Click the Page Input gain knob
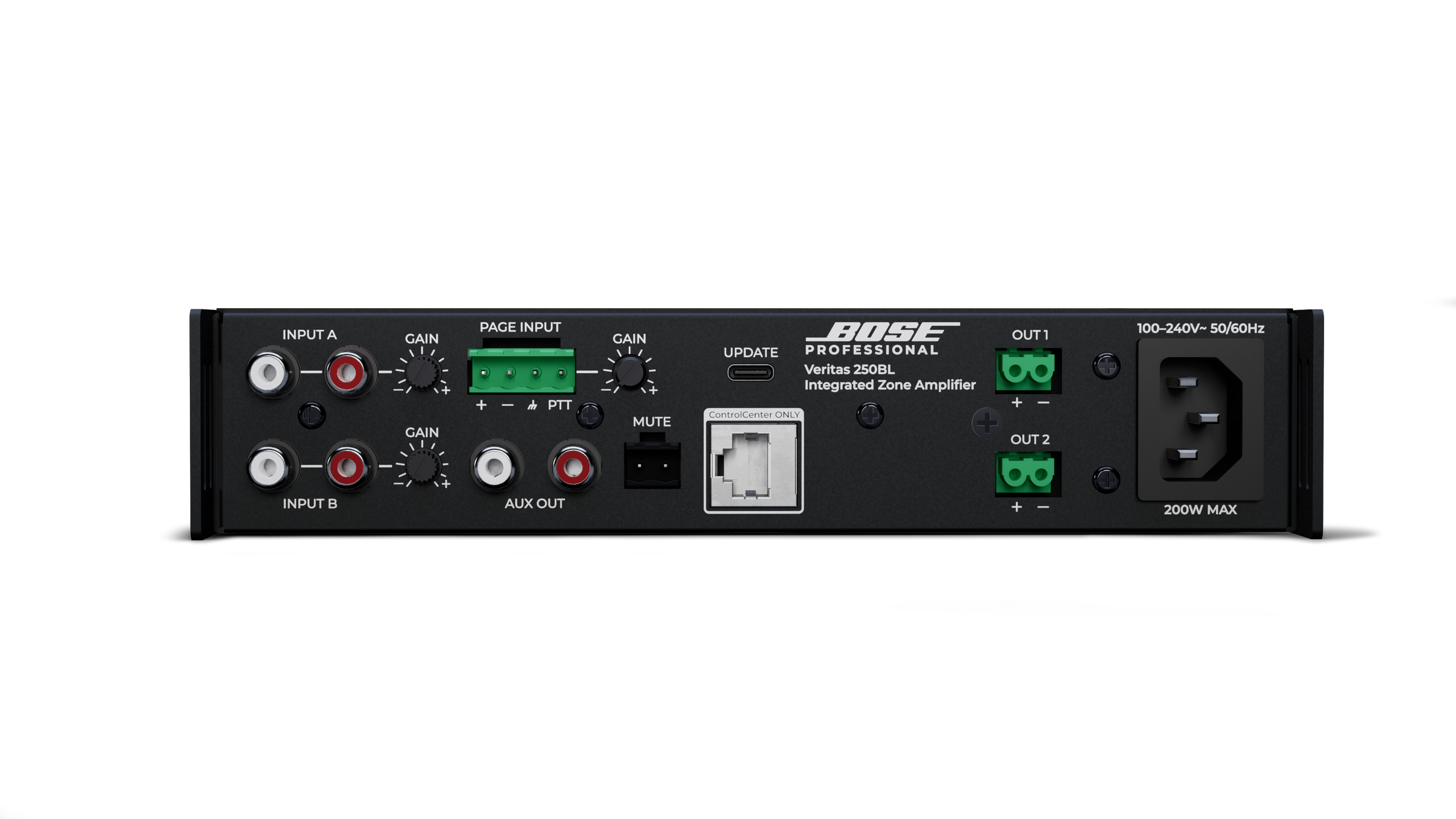The width and height of the screenshot is (1456, 819). tap(630, 372)
